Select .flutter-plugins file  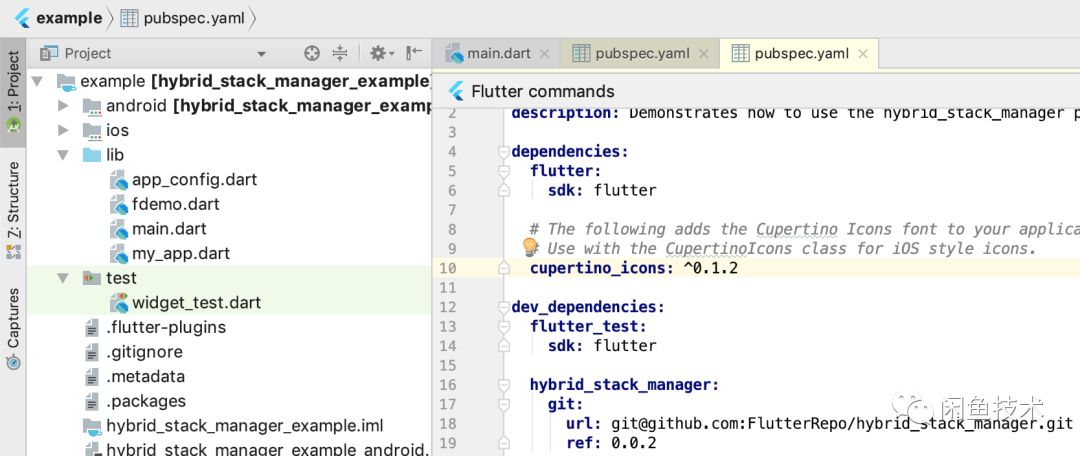(166, 327)
